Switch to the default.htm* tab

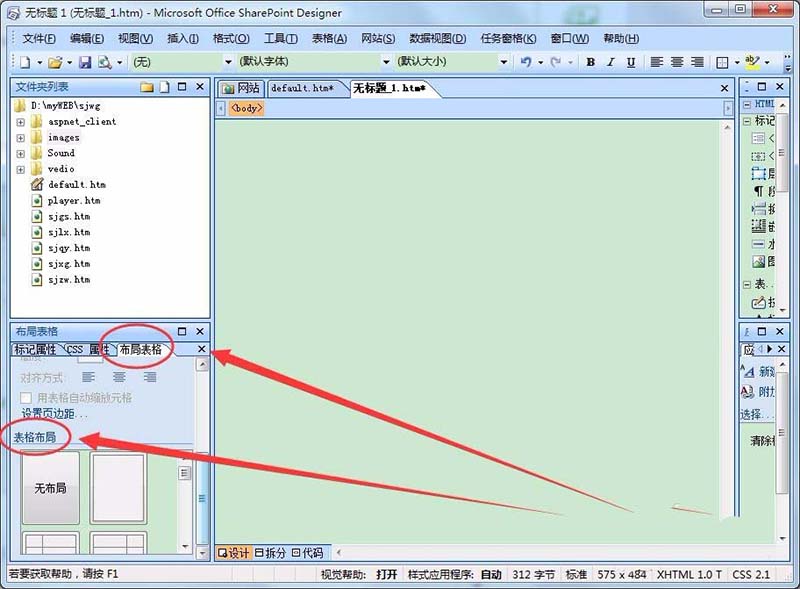(x=303, y=88)
